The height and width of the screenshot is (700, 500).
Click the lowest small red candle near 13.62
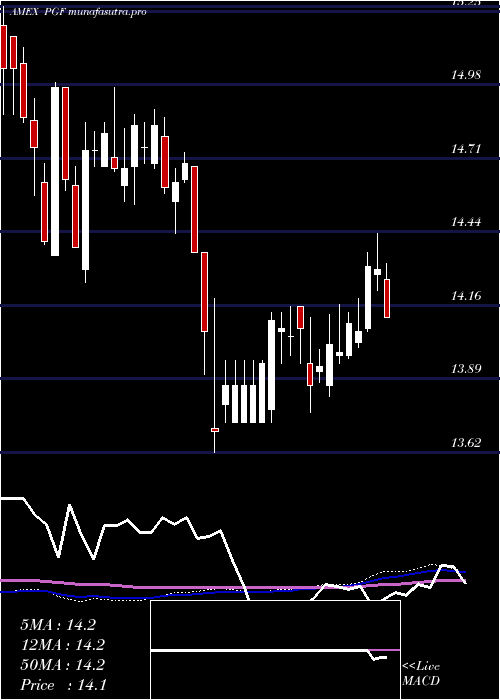click(x=215, y=430)
